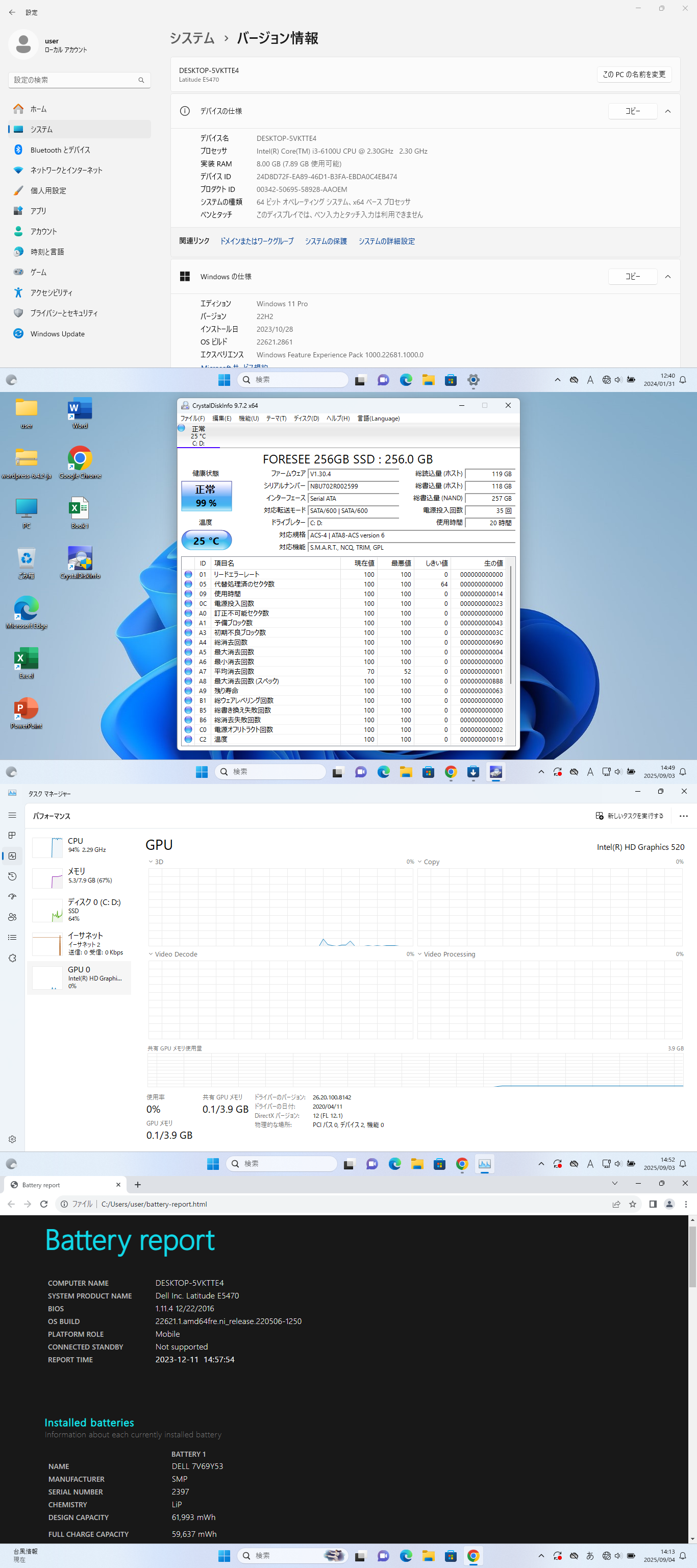Show hidden tray icons in 12:40 taskbar
The width and height of the screenshot is (697, 1568).
557,380
